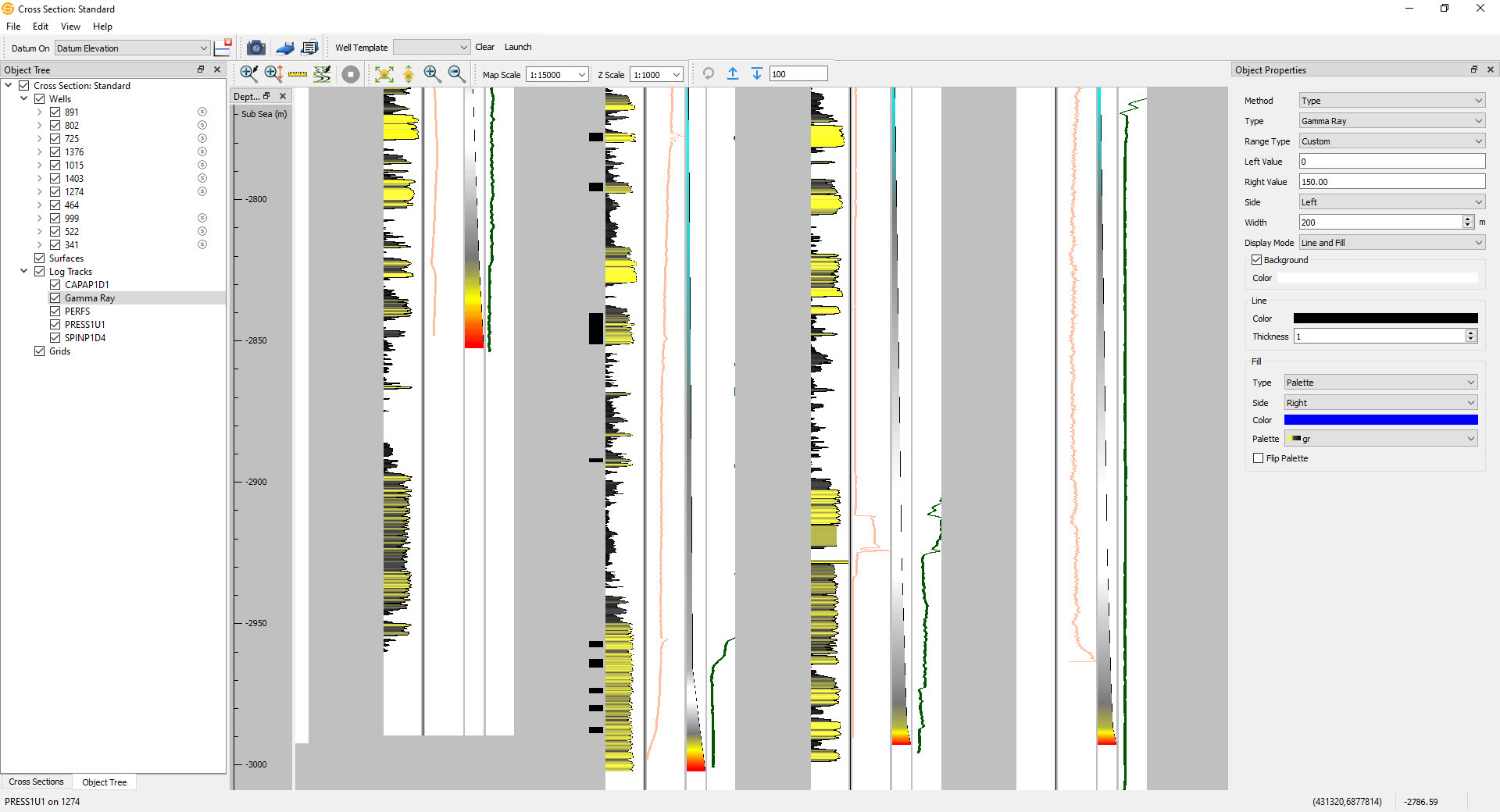Open the View menu
Image resolution: width=1500 pixels, height=812 pixels.
point(70,26)
